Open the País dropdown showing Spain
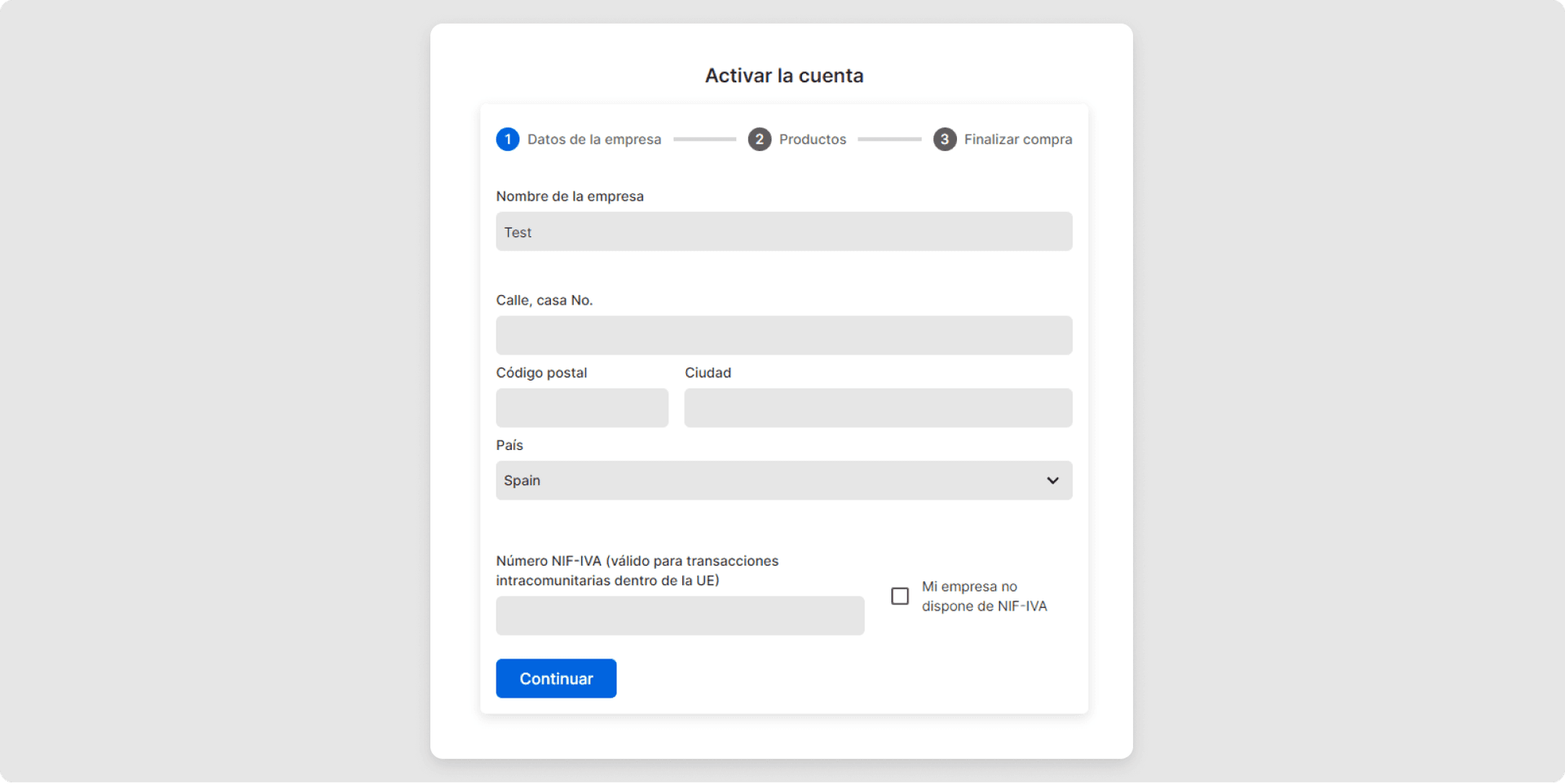The image size is (1565, 784). click(782, 481)
